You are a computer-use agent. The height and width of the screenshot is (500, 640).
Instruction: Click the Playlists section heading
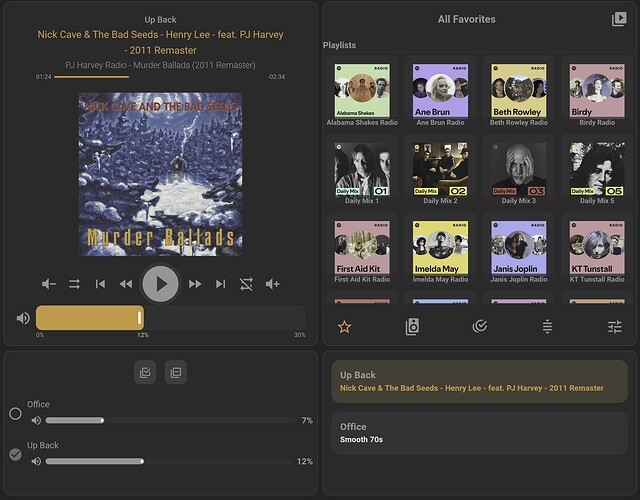pos(339,45)
